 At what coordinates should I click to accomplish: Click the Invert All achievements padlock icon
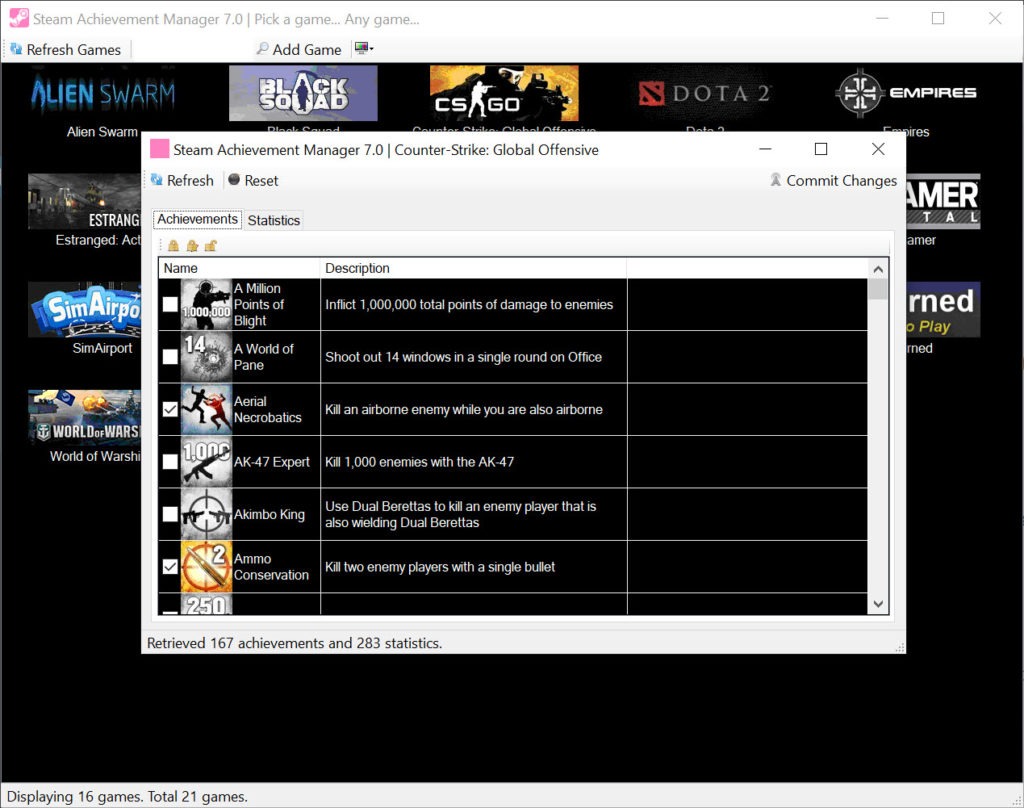tap(192, 246)
